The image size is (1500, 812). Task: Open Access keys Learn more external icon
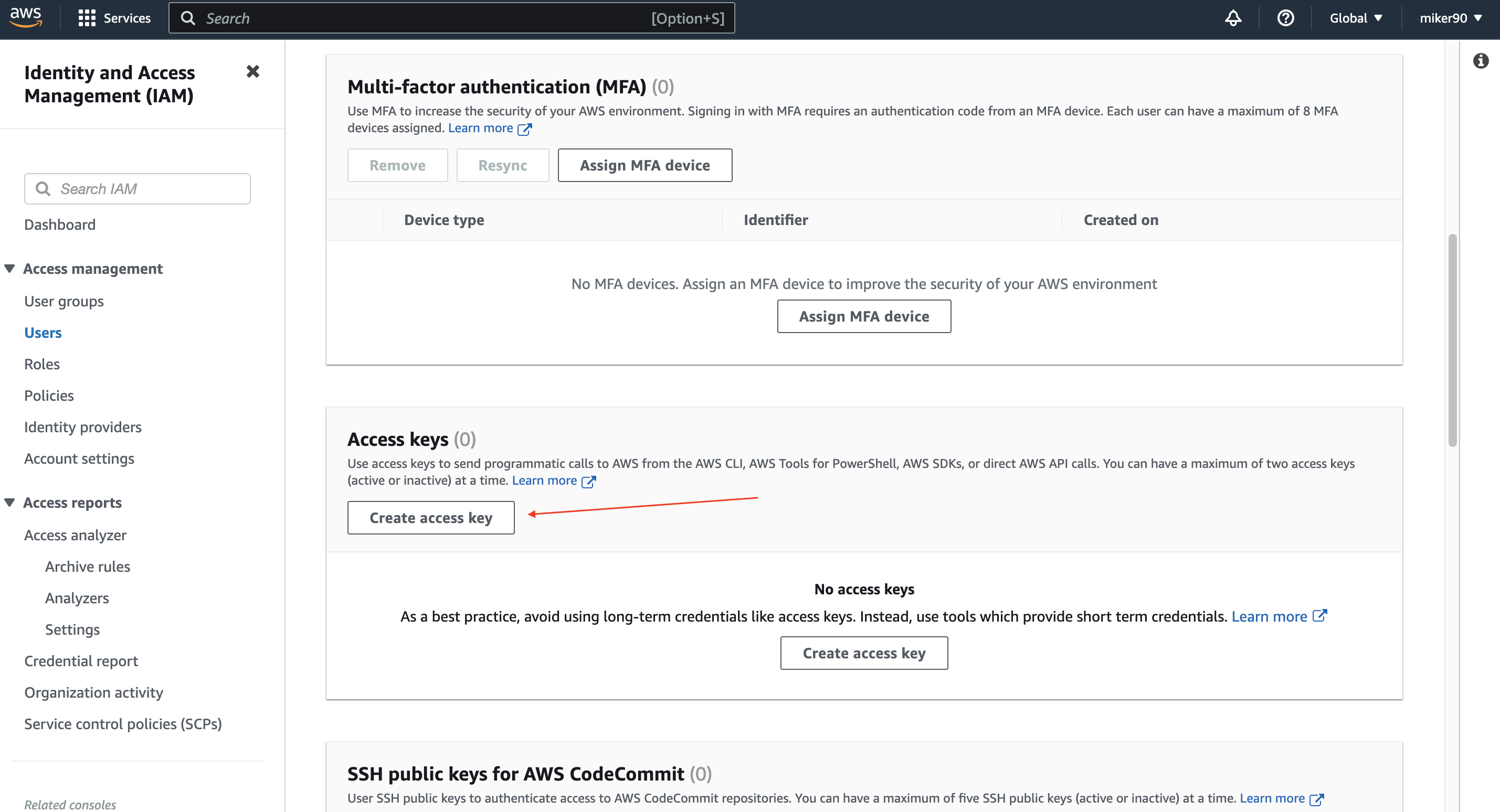[589, 481]
